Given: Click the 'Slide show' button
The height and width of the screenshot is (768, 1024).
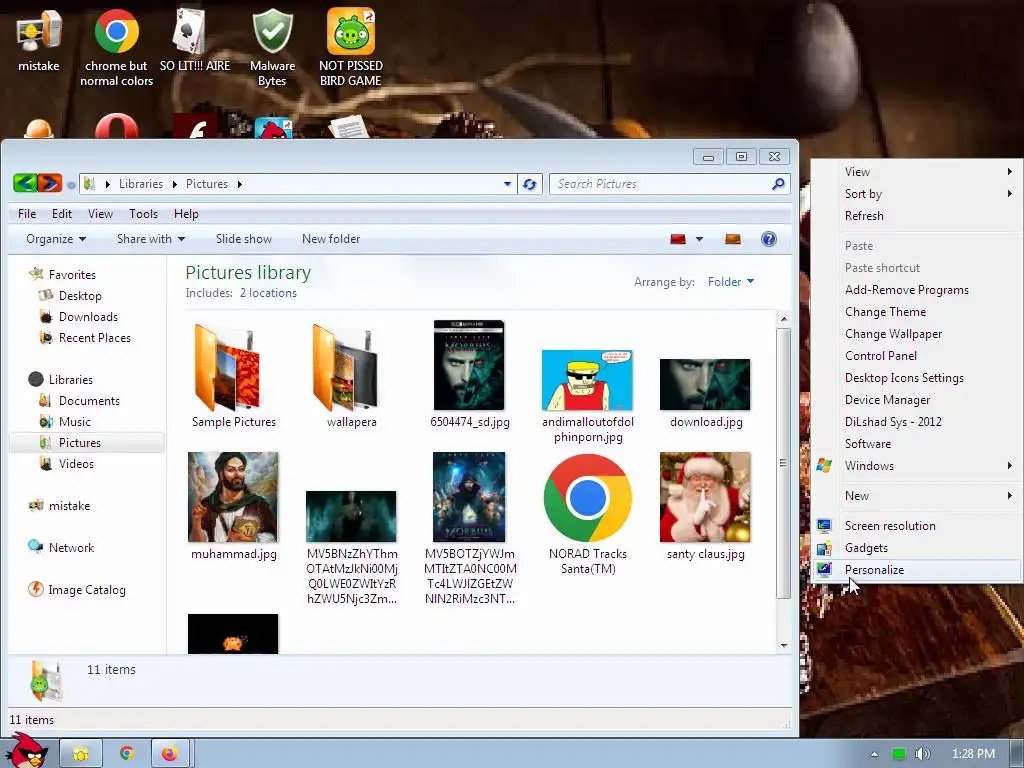Looking at the screenshot, I should pos(244,239).
